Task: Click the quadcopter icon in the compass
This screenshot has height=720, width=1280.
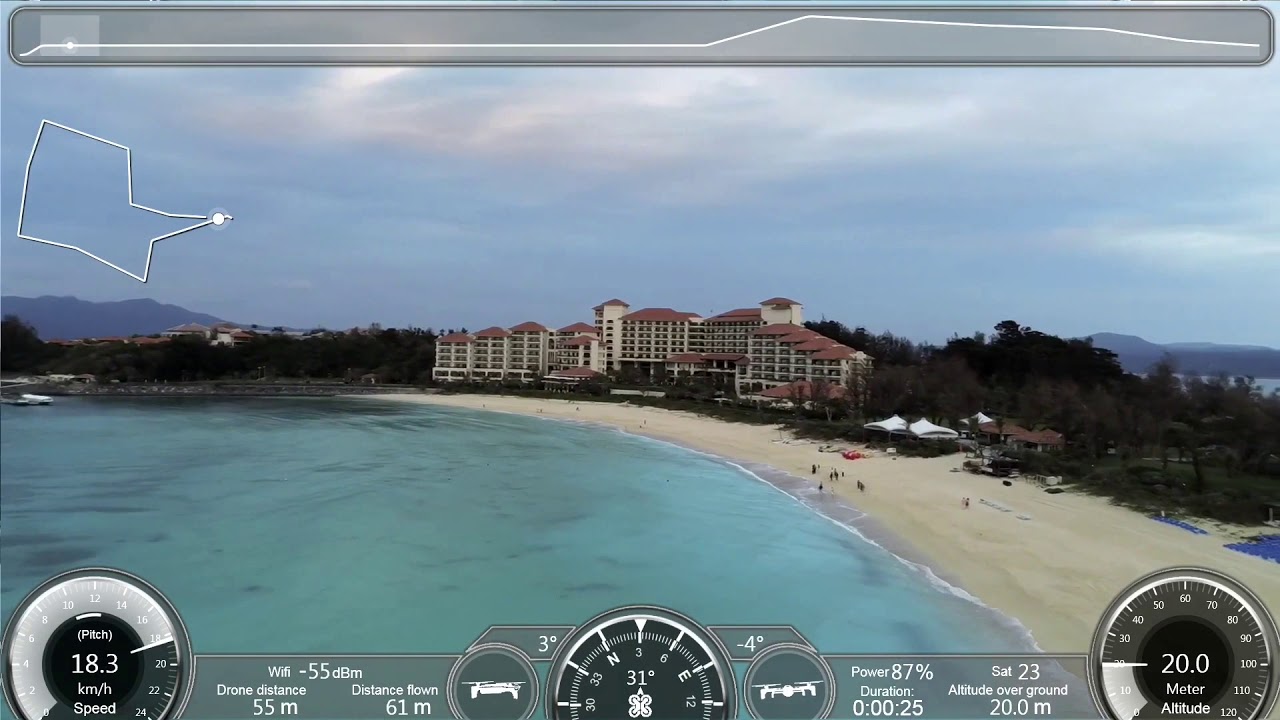Action: click(640, 705)
